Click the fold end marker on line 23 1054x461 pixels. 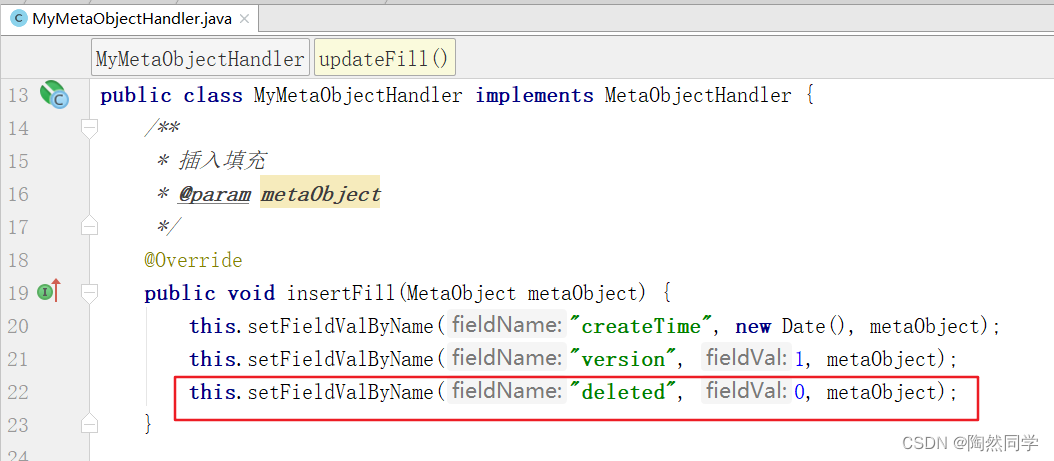[x=90, y=425]
